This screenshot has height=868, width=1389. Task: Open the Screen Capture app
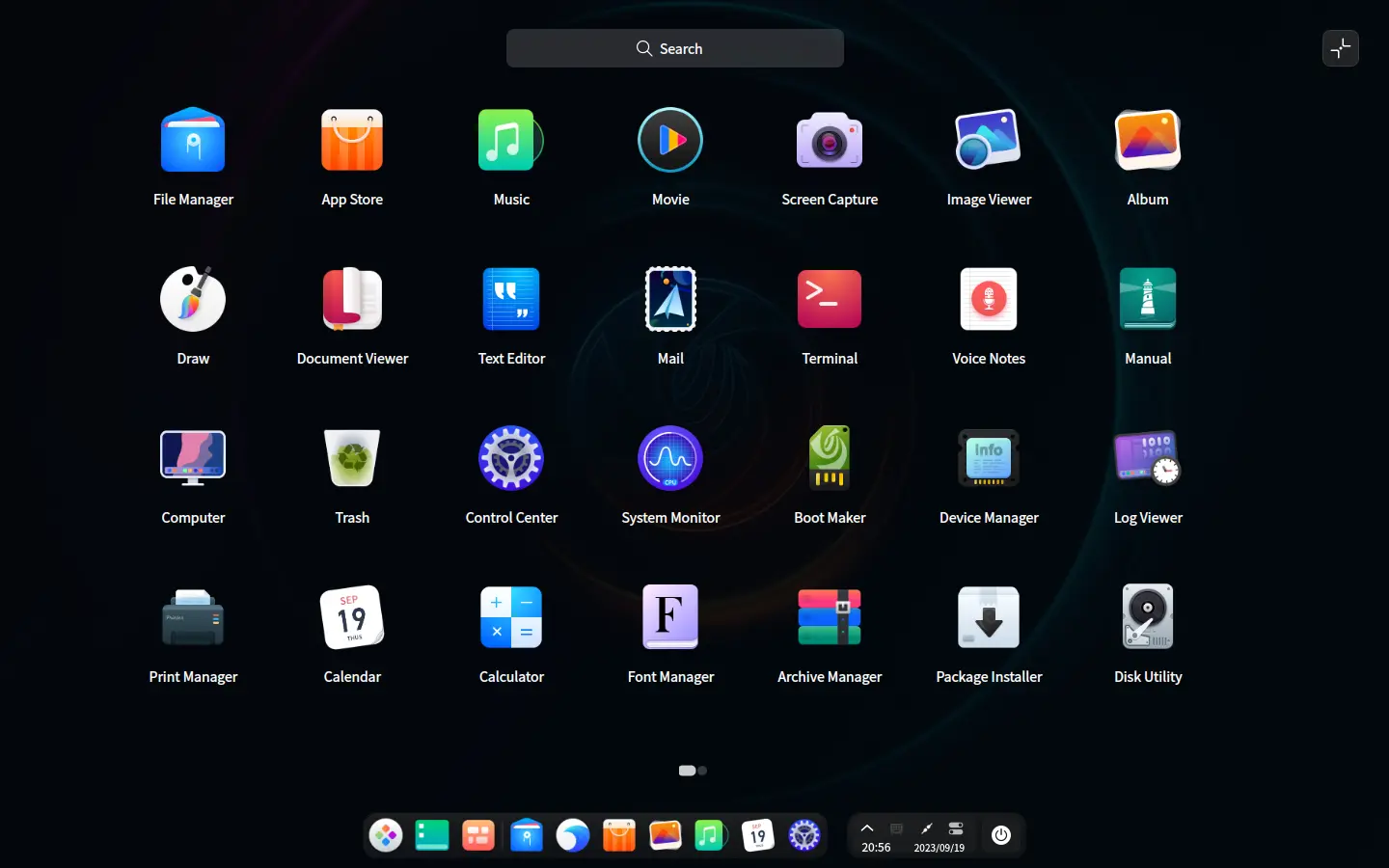[829, 141]
